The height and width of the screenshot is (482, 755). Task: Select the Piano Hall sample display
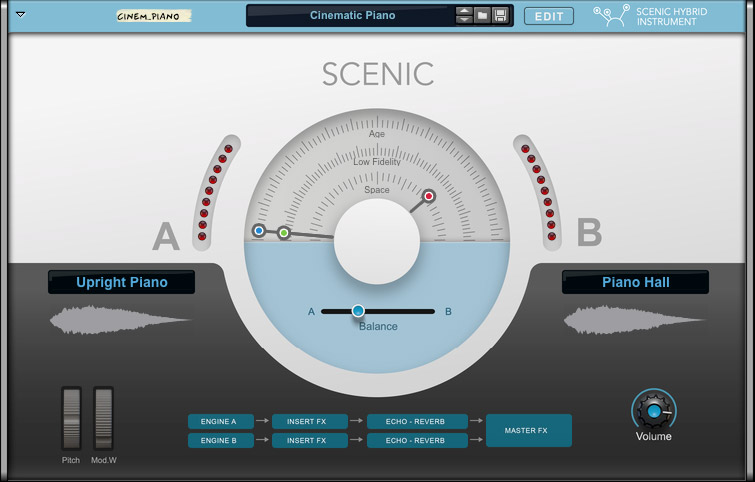[635, 282]
